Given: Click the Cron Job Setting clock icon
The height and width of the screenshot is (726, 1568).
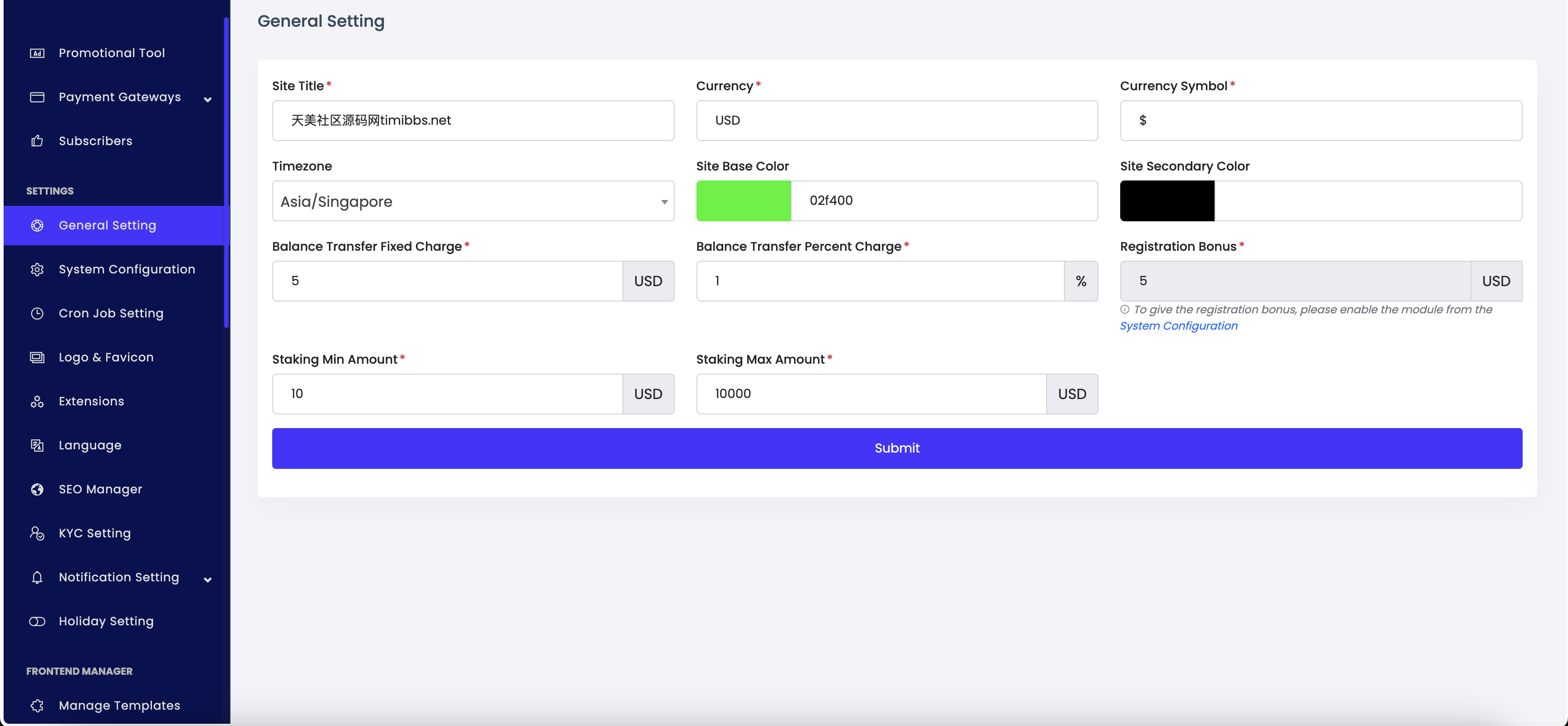Looking at the screenshot, I should [37, 313].
